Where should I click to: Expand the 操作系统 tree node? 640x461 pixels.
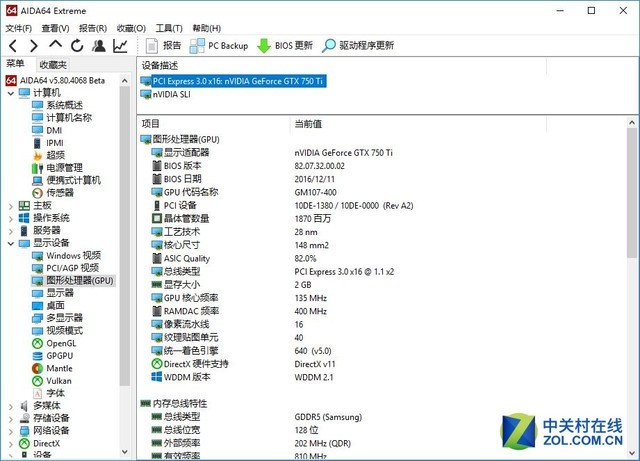11,218
